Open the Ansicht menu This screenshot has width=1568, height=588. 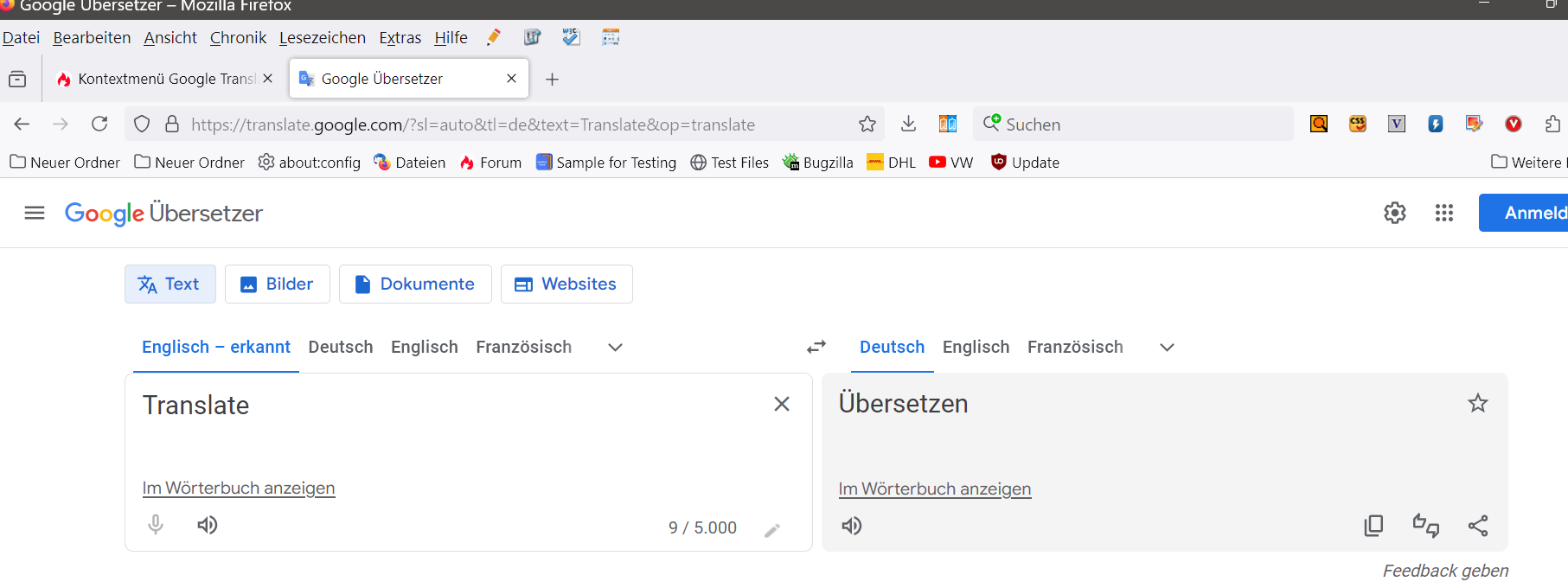click(x=170, y=37)
